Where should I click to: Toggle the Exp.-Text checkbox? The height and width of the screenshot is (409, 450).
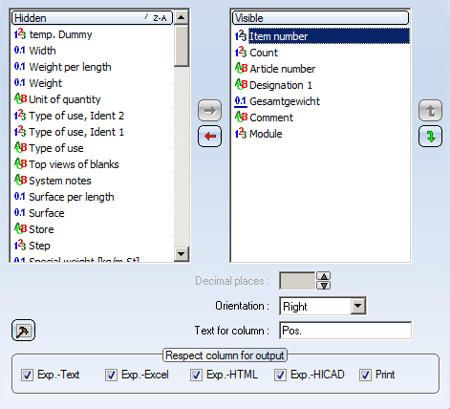tap(27, 375)
